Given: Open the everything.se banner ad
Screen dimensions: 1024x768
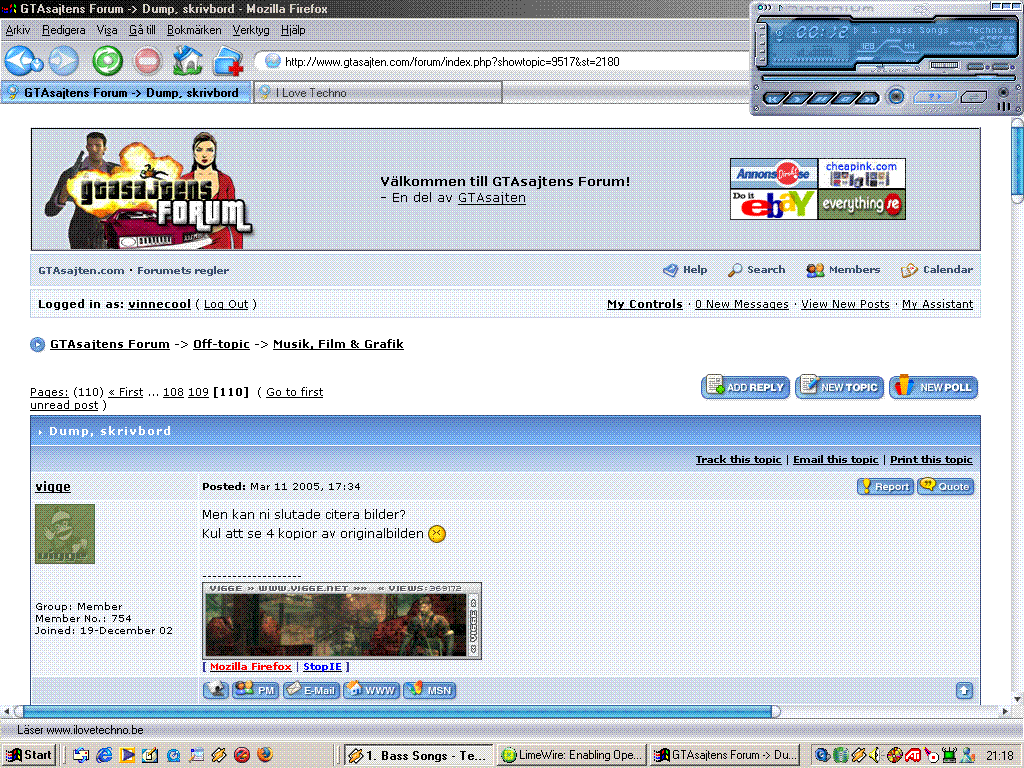Looking at the screenshot, I should [861, 204].
